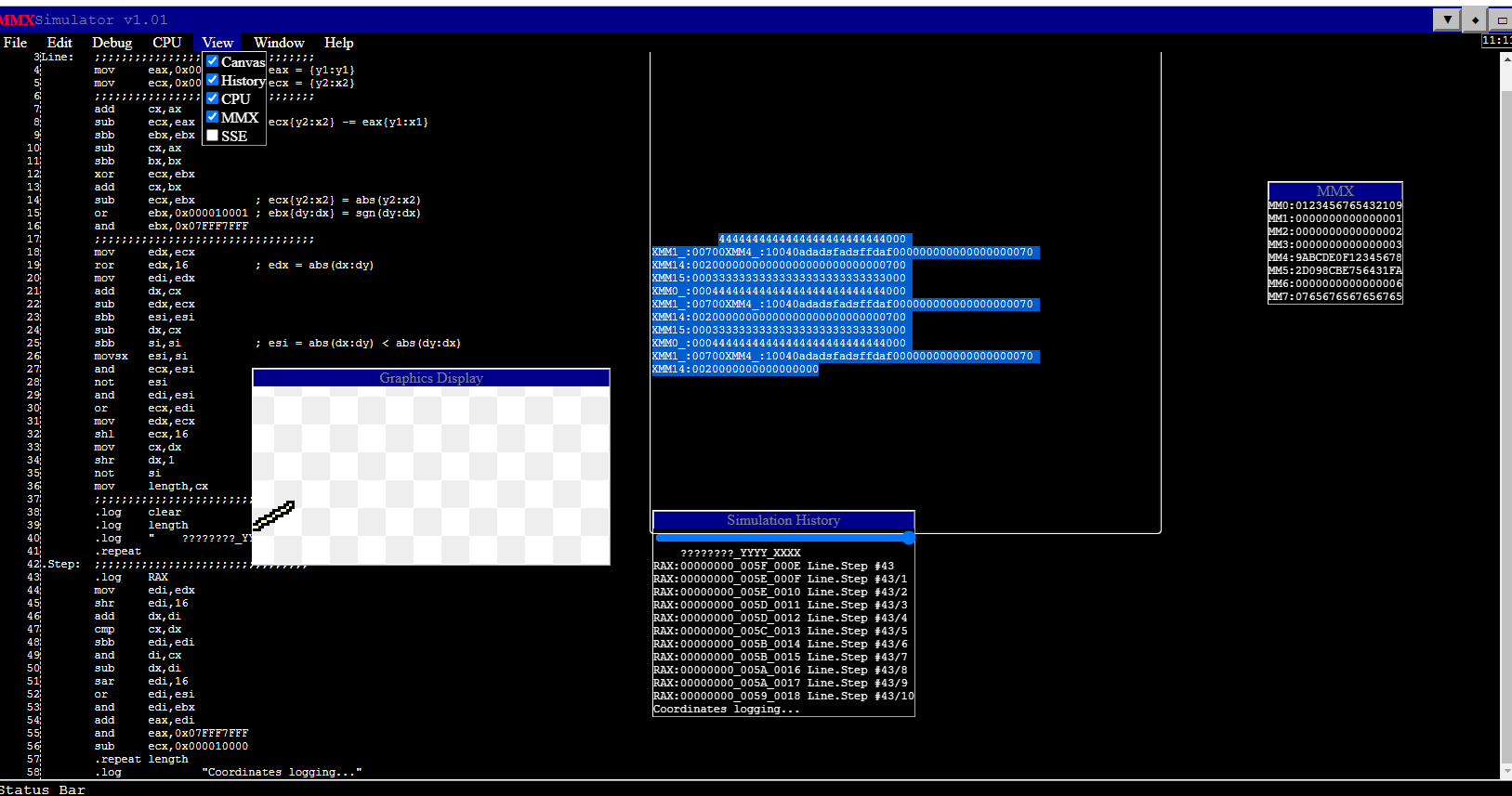The height and width of the screenshot is (796, 1512).
Task: Click the Simulation History panel header
Action: pyautogui.click(x=783, y=520)
